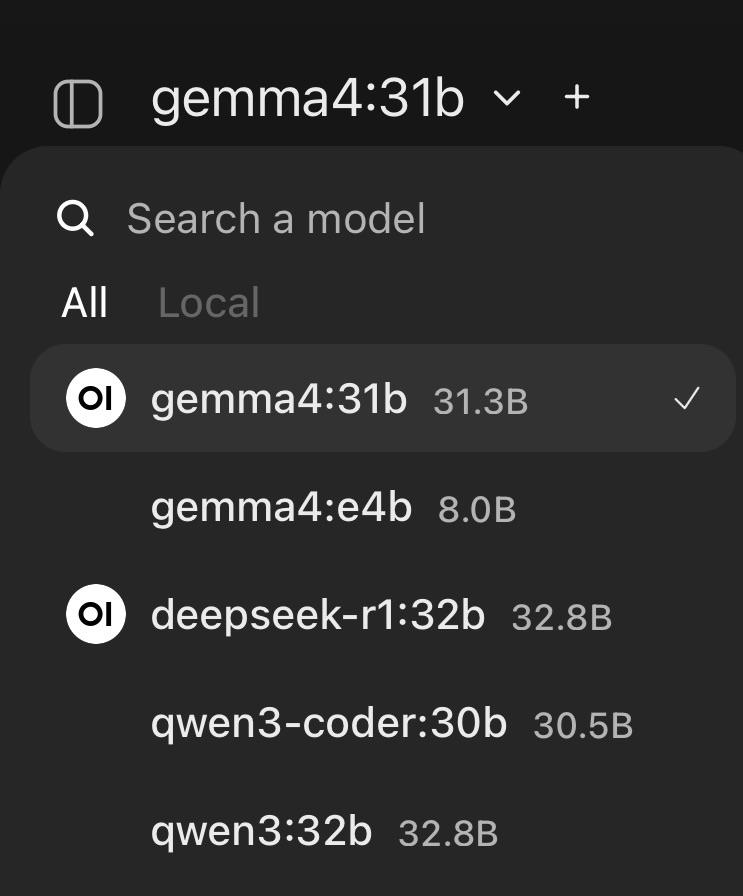Image resolution: width=743 pixels, height=896 pixels.
Task: Switch to the Local models tab
Action: [209, 303]
